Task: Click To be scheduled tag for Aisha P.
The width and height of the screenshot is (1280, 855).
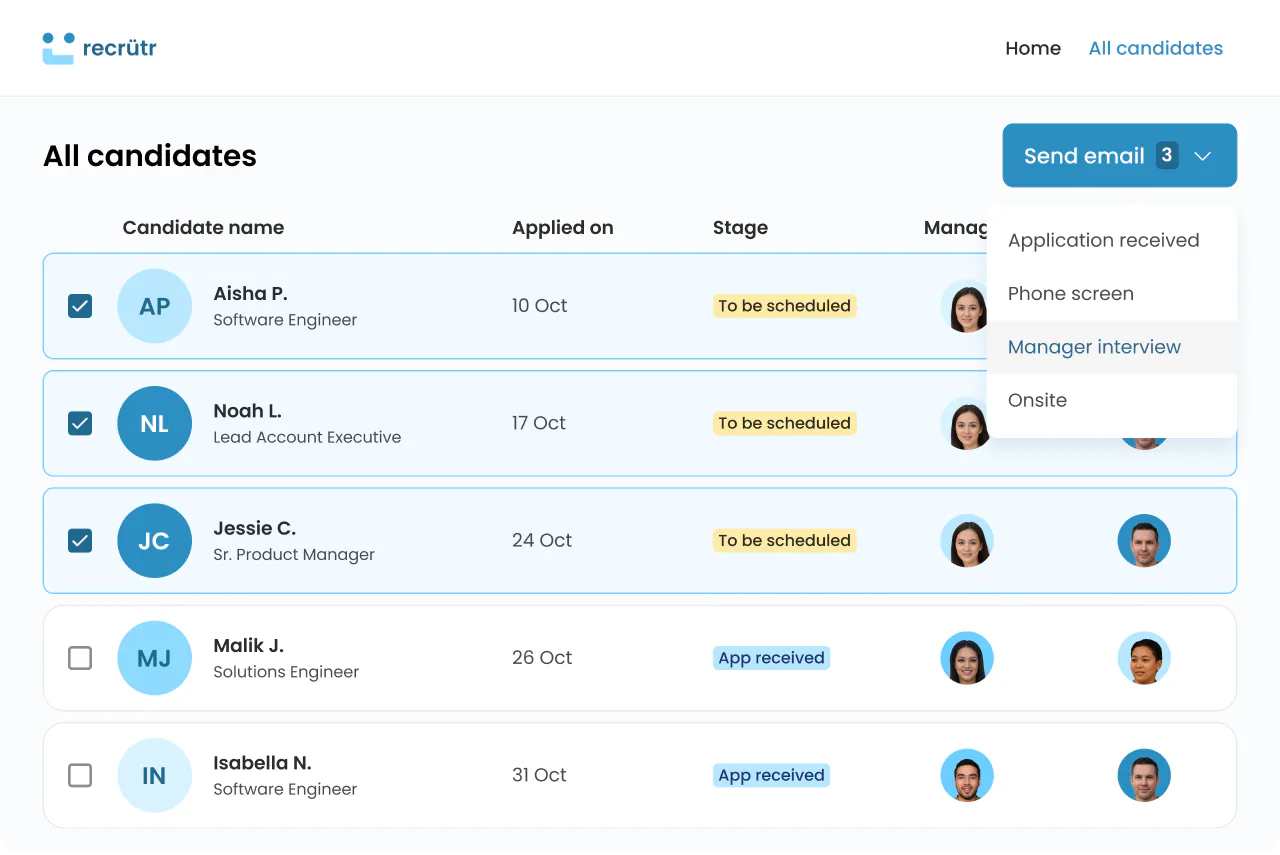Action: pos(784,306)
